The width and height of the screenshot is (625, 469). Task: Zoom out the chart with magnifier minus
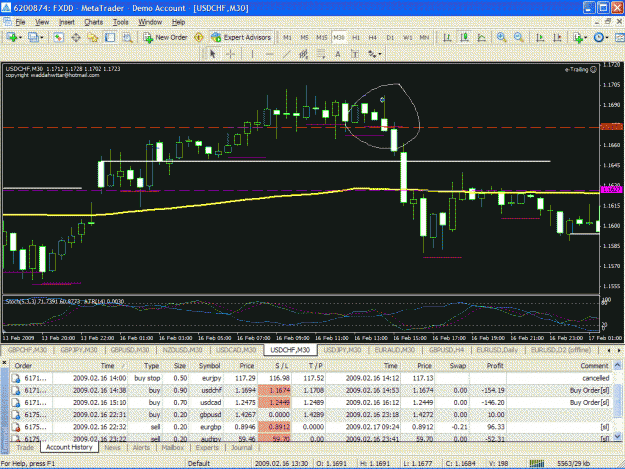(519, 37)
